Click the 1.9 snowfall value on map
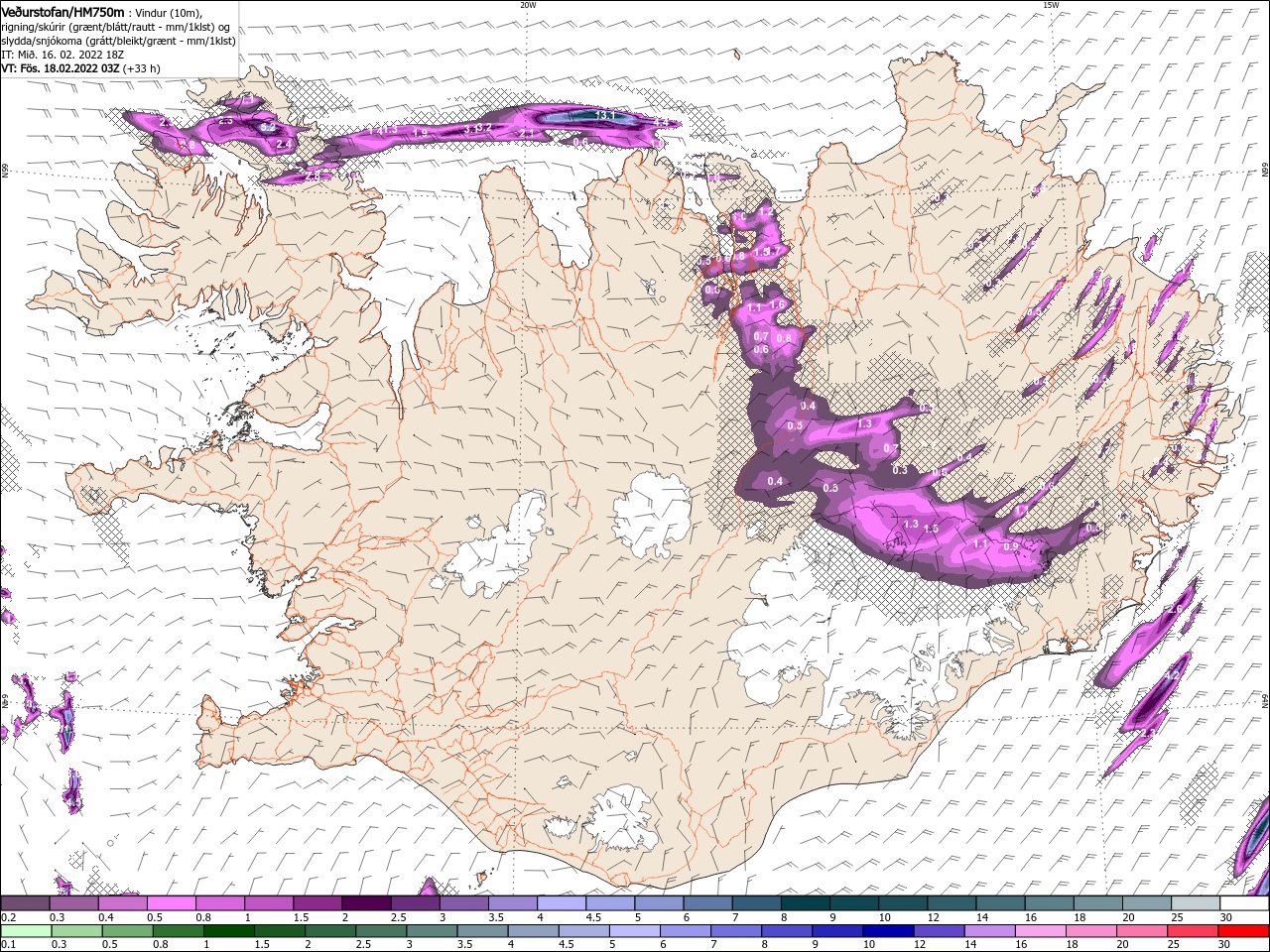 (420, 133)
